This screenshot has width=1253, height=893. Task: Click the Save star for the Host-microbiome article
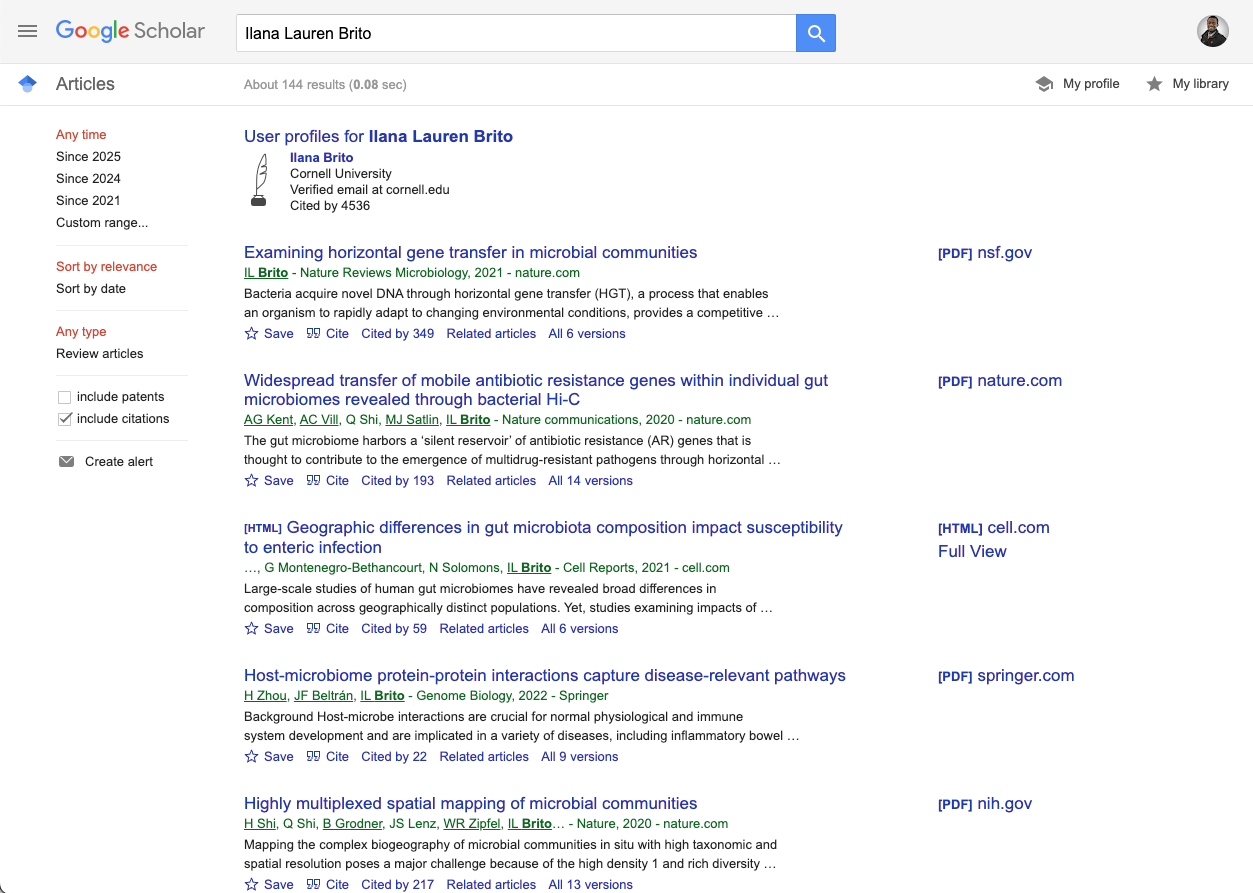(251, 757)
